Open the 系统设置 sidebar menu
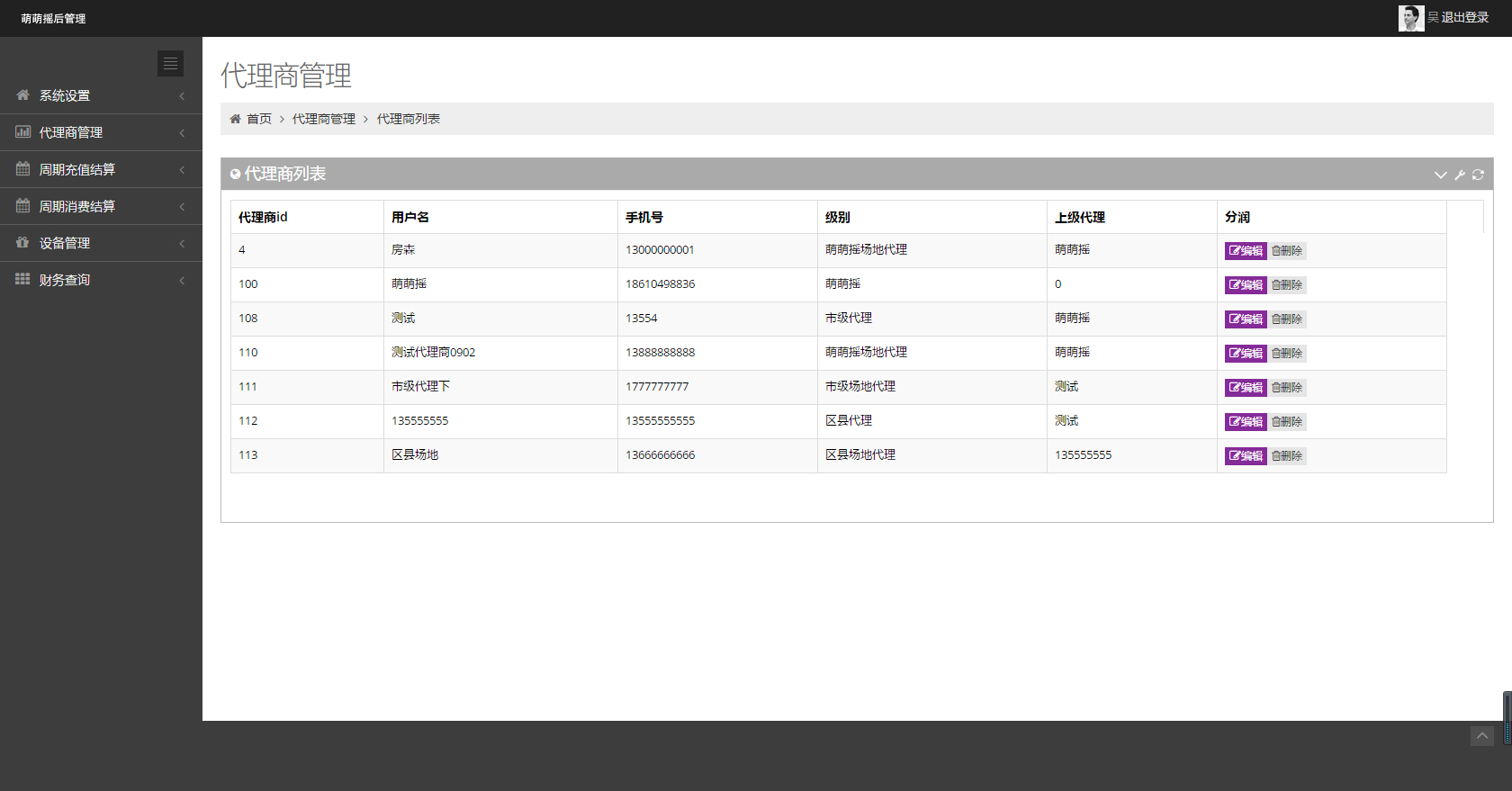Screen dimensions: 1512x791 (101, 95)
